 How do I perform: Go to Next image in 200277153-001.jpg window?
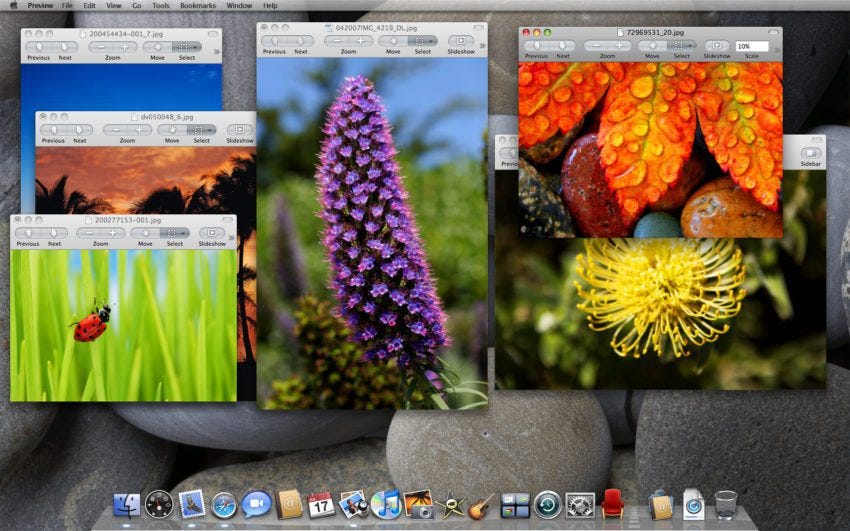54,233
